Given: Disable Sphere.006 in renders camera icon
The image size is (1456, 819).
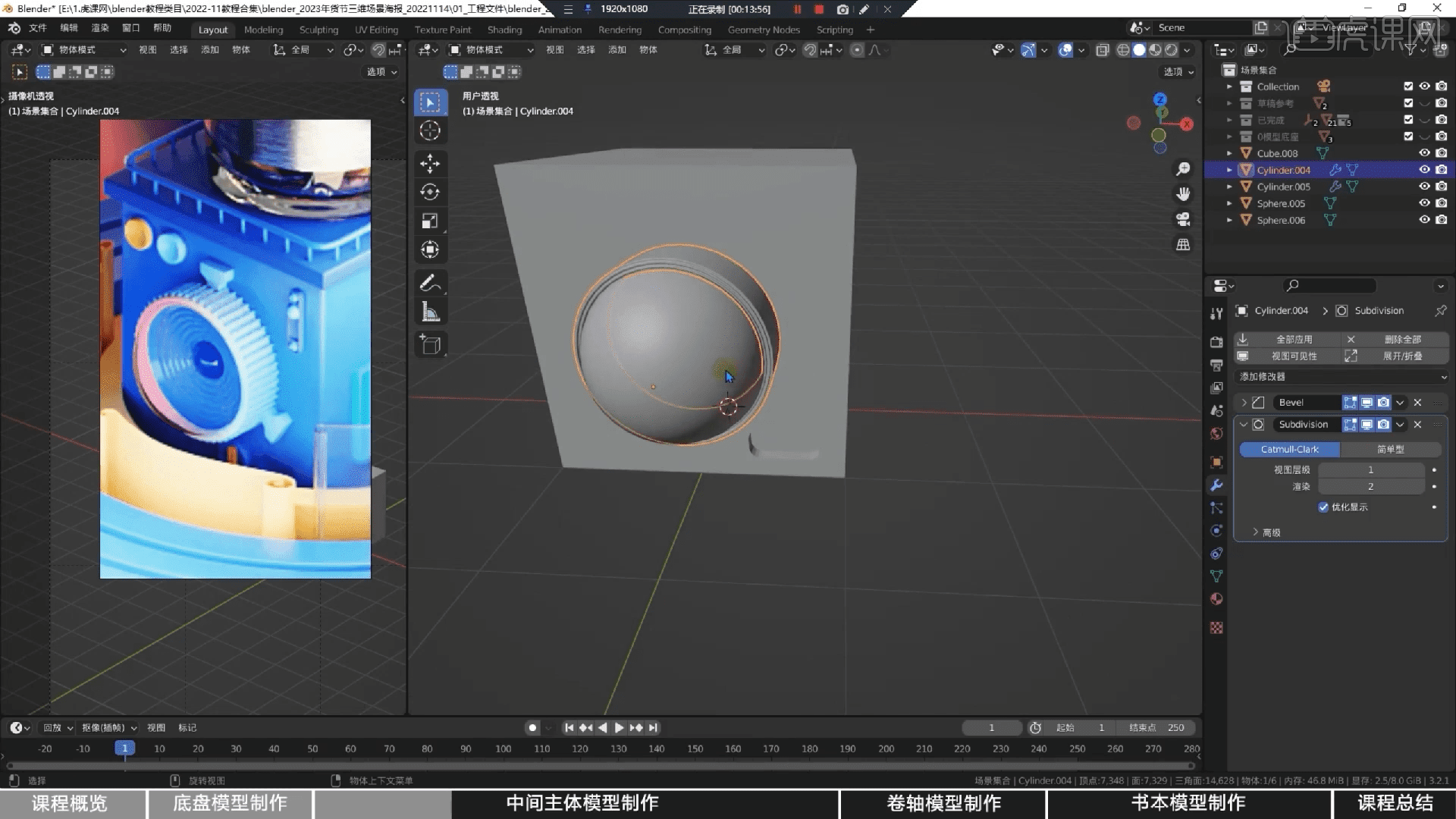Looking at the screenshot, I should click(x=1441, y=220).
